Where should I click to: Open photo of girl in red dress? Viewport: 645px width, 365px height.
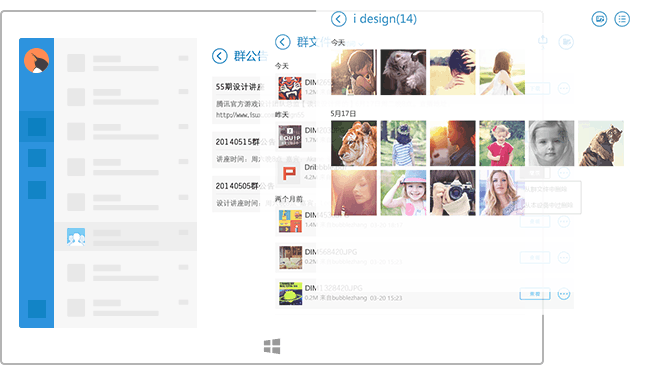coord(502,143)
